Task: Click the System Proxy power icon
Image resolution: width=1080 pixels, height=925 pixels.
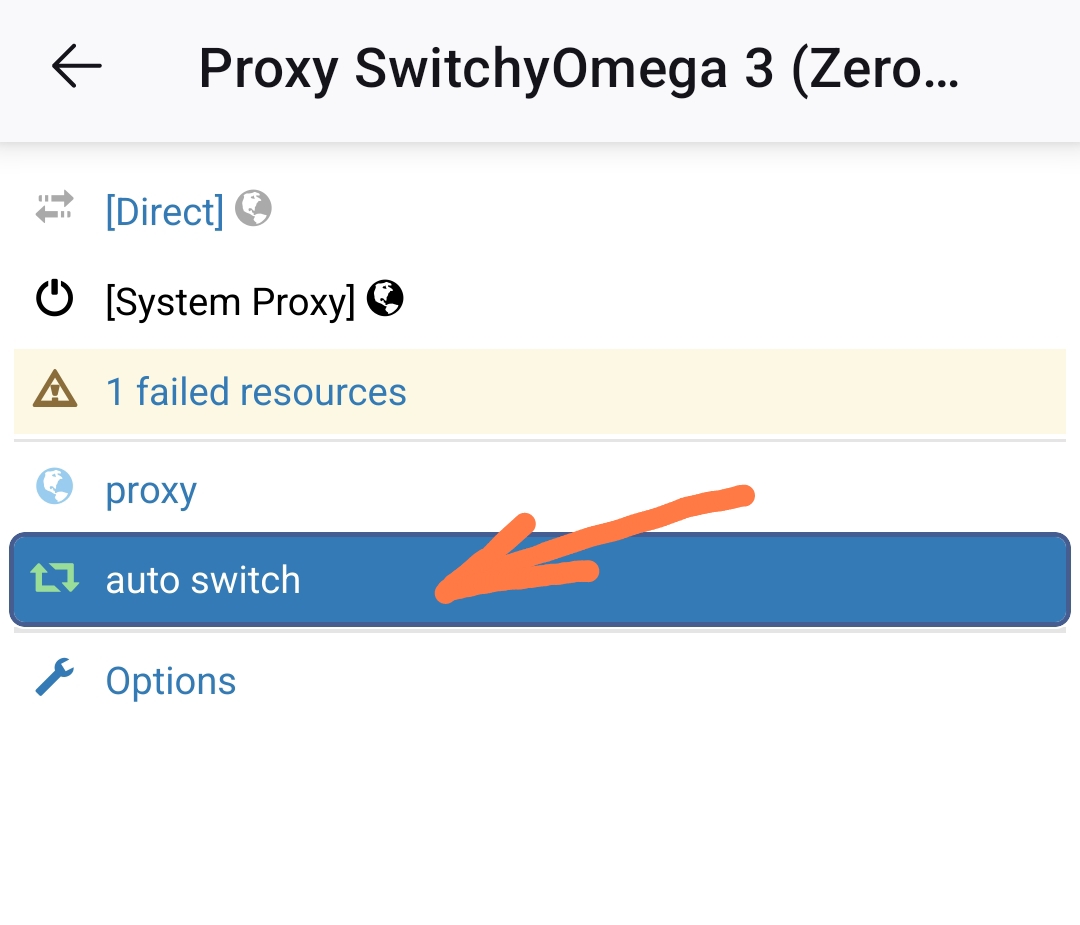Action: click(x=55, y=299)
